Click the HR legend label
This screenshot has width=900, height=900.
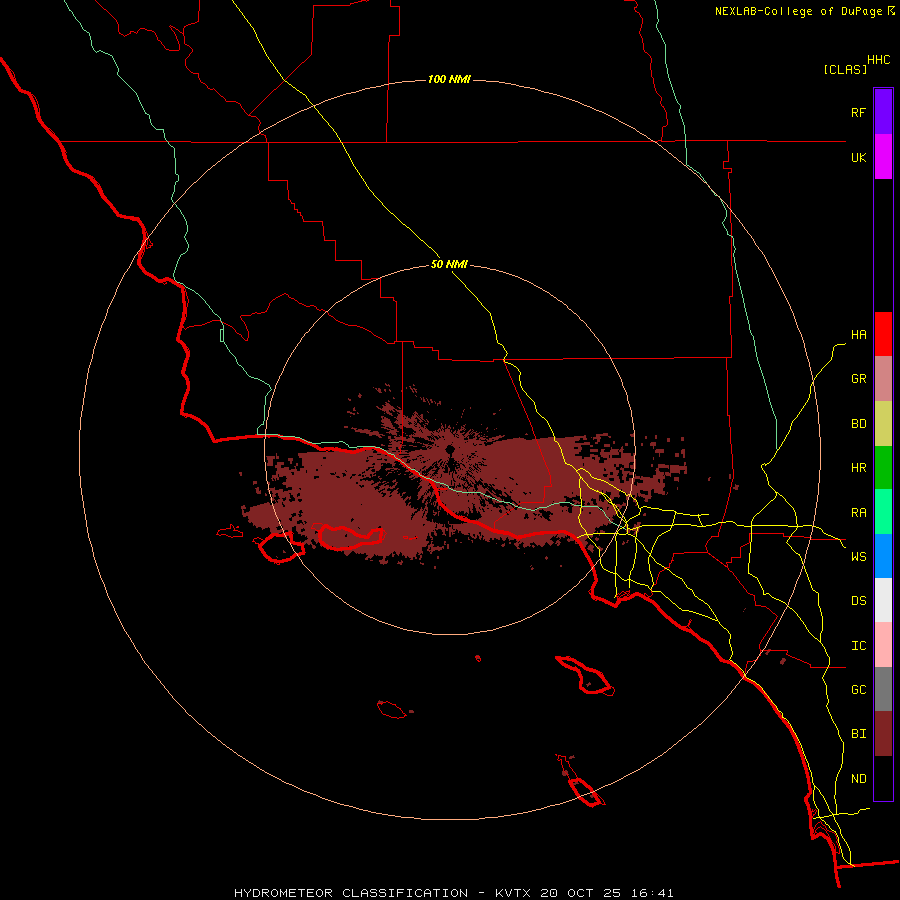(x=859, y=468)
